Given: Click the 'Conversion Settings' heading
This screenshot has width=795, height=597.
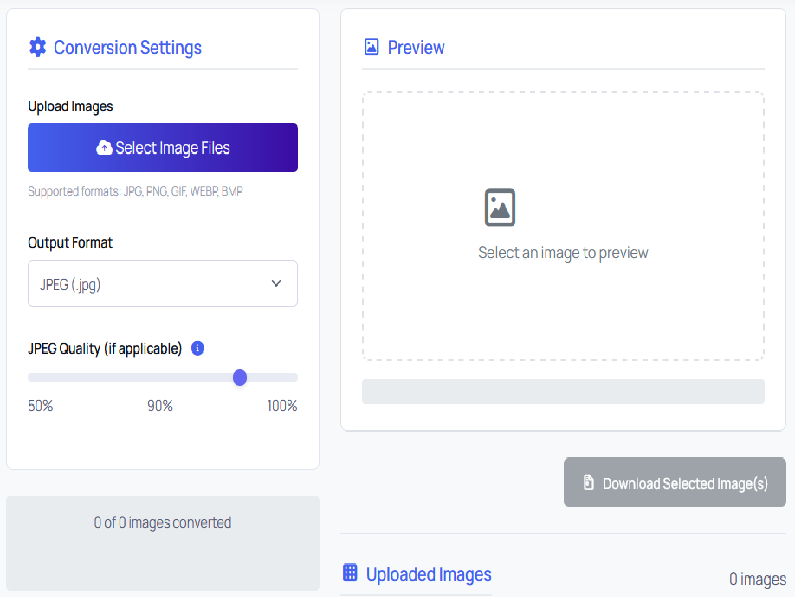Looking at the screenshot, I should pyautogui.click(x=128, y=47).
